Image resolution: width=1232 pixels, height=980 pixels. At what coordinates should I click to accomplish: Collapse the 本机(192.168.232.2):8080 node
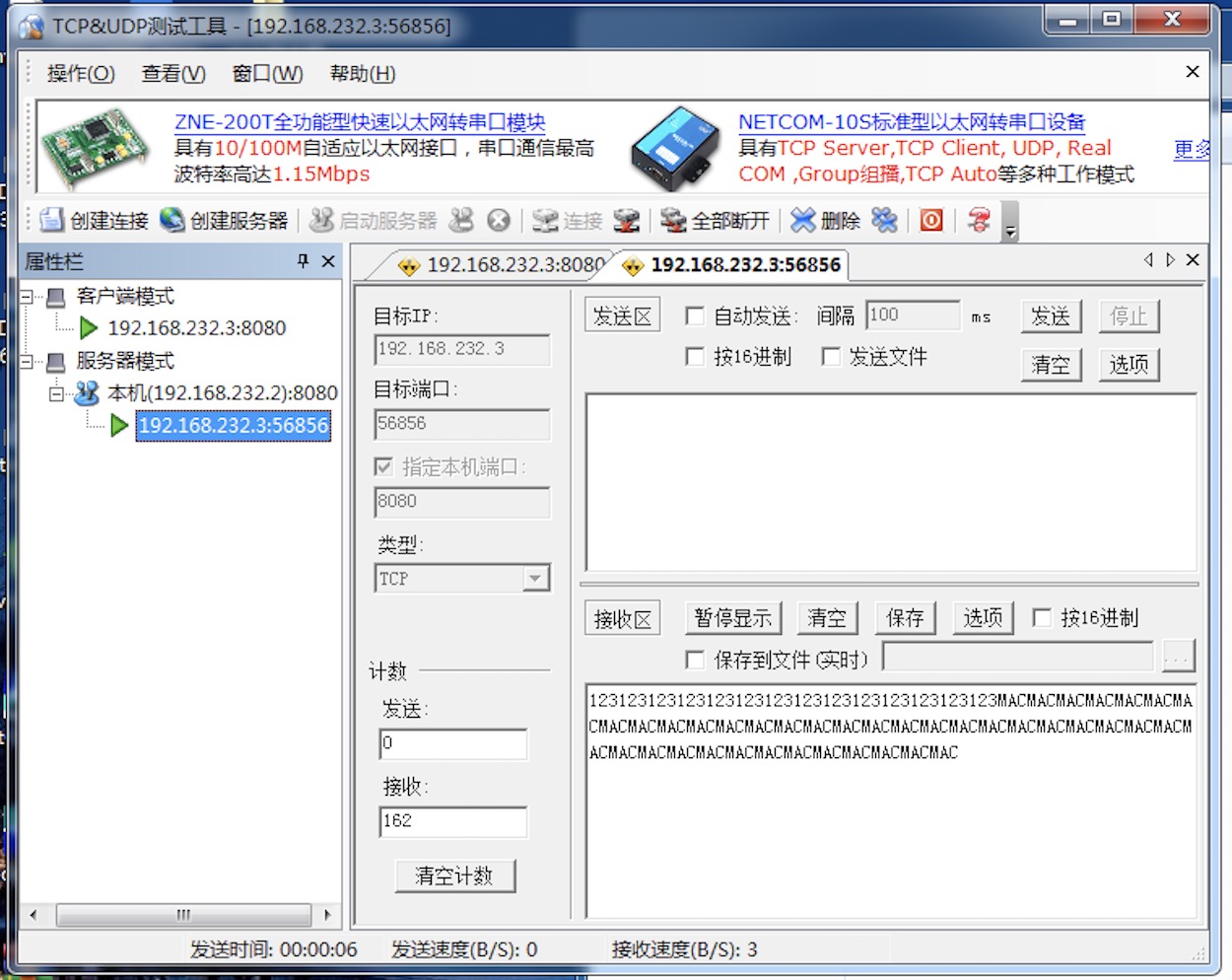point(56,393)
